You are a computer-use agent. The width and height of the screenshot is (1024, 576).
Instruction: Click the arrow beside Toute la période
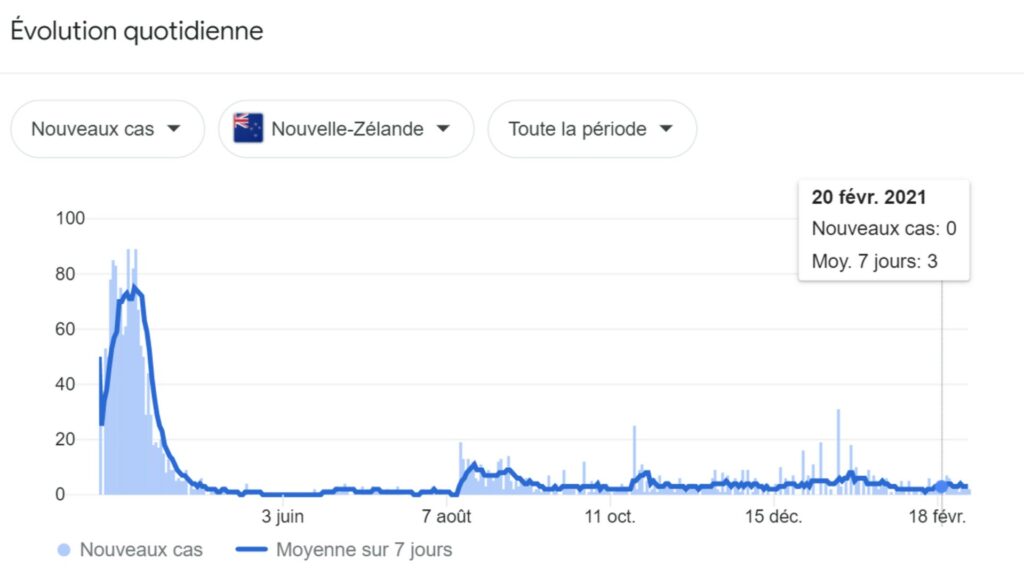click(666, 129)
